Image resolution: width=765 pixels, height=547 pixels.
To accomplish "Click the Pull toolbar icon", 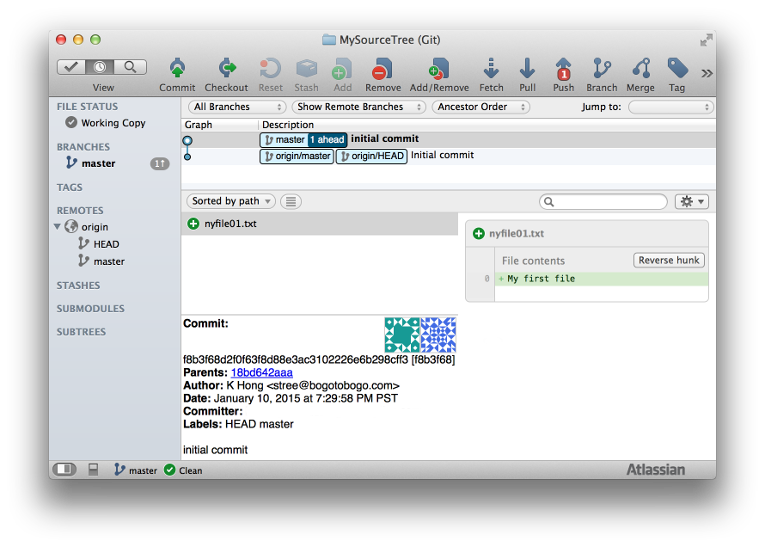I will click(527, 68).
